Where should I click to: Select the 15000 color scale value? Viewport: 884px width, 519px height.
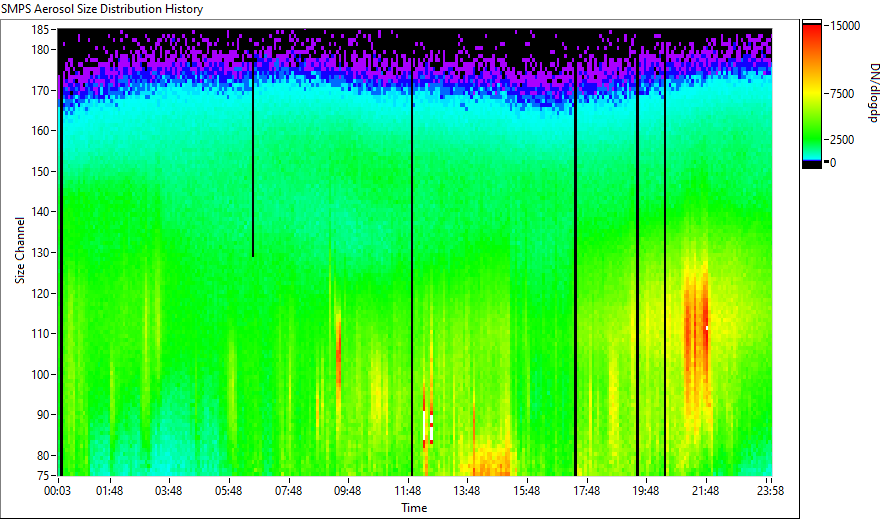845,26
